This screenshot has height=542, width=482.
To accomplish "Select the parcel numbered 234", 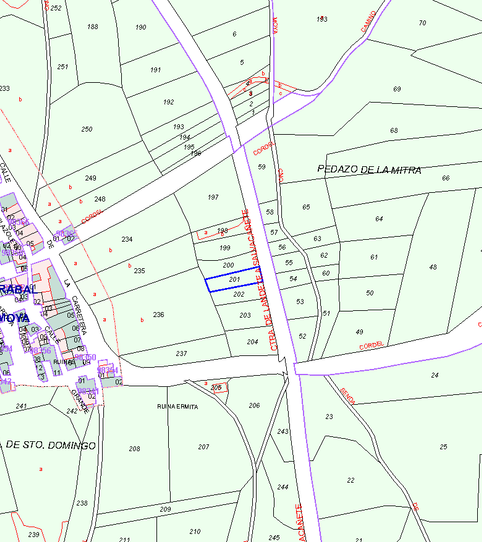I will [x=127, y=239].
